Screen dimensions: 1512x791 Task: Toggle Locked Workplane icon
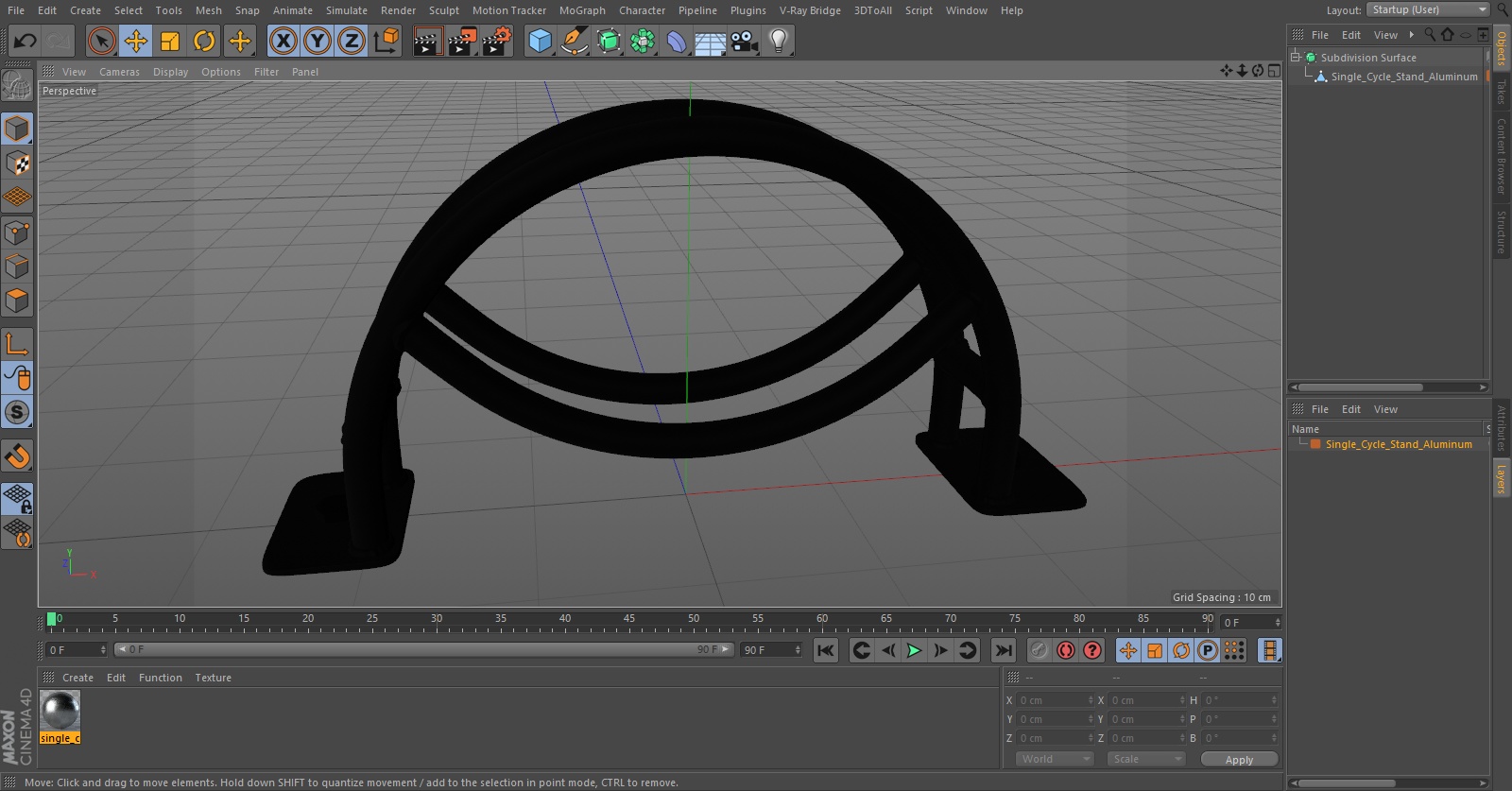point(17,498)
